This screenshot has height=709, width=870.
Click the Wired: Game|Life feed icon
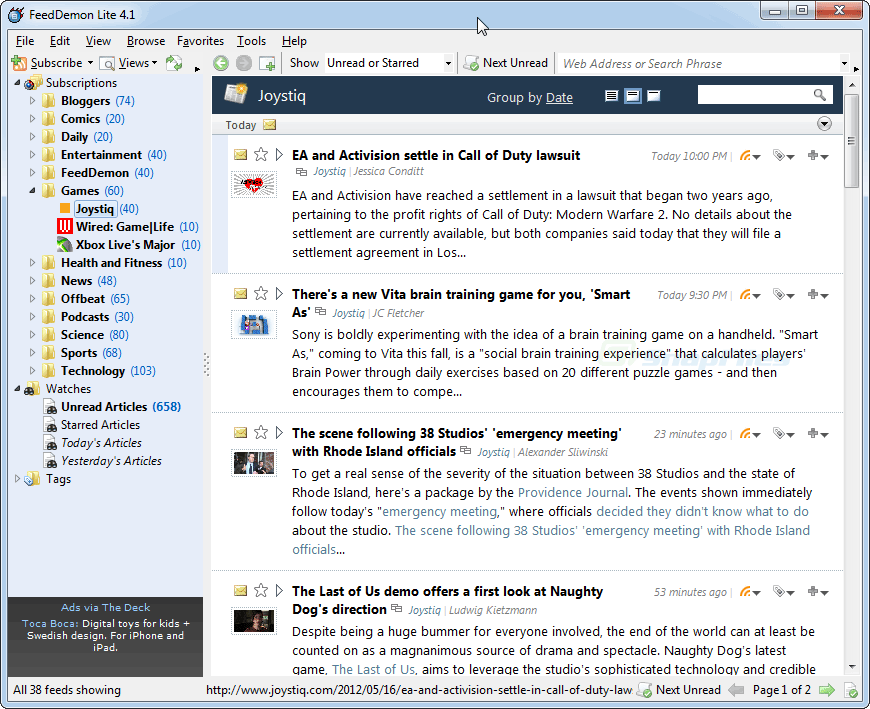pos(65,226)
